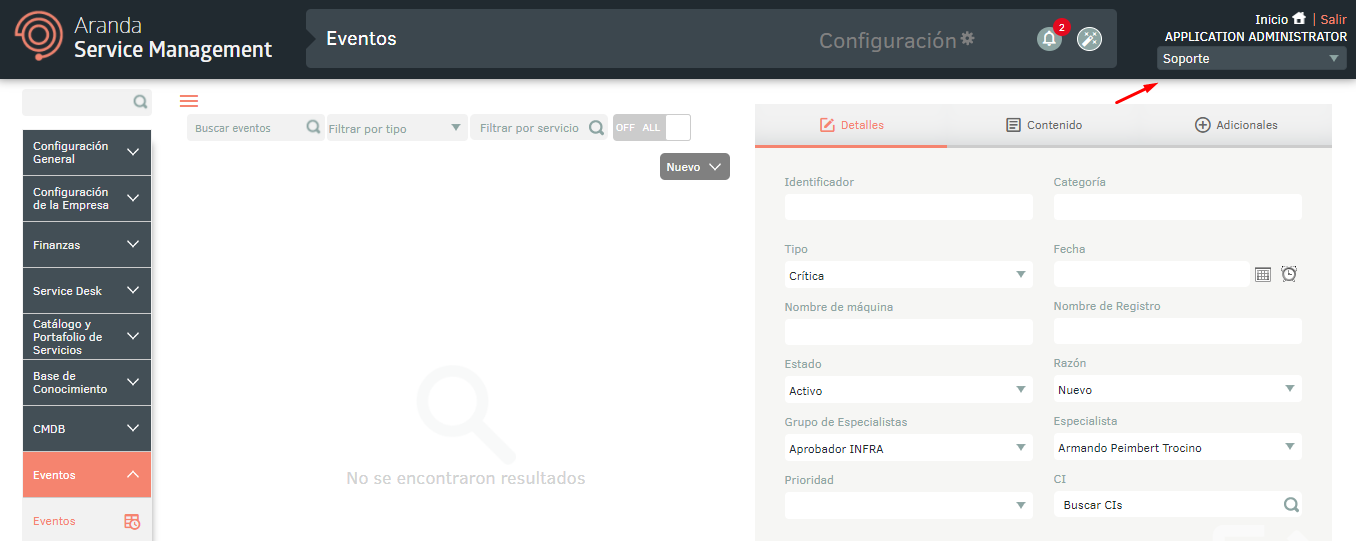Click the APPLICATION ADMINISTRATOR user label
This screenshot has height=541, width=1356.
tap(1255, 37)
